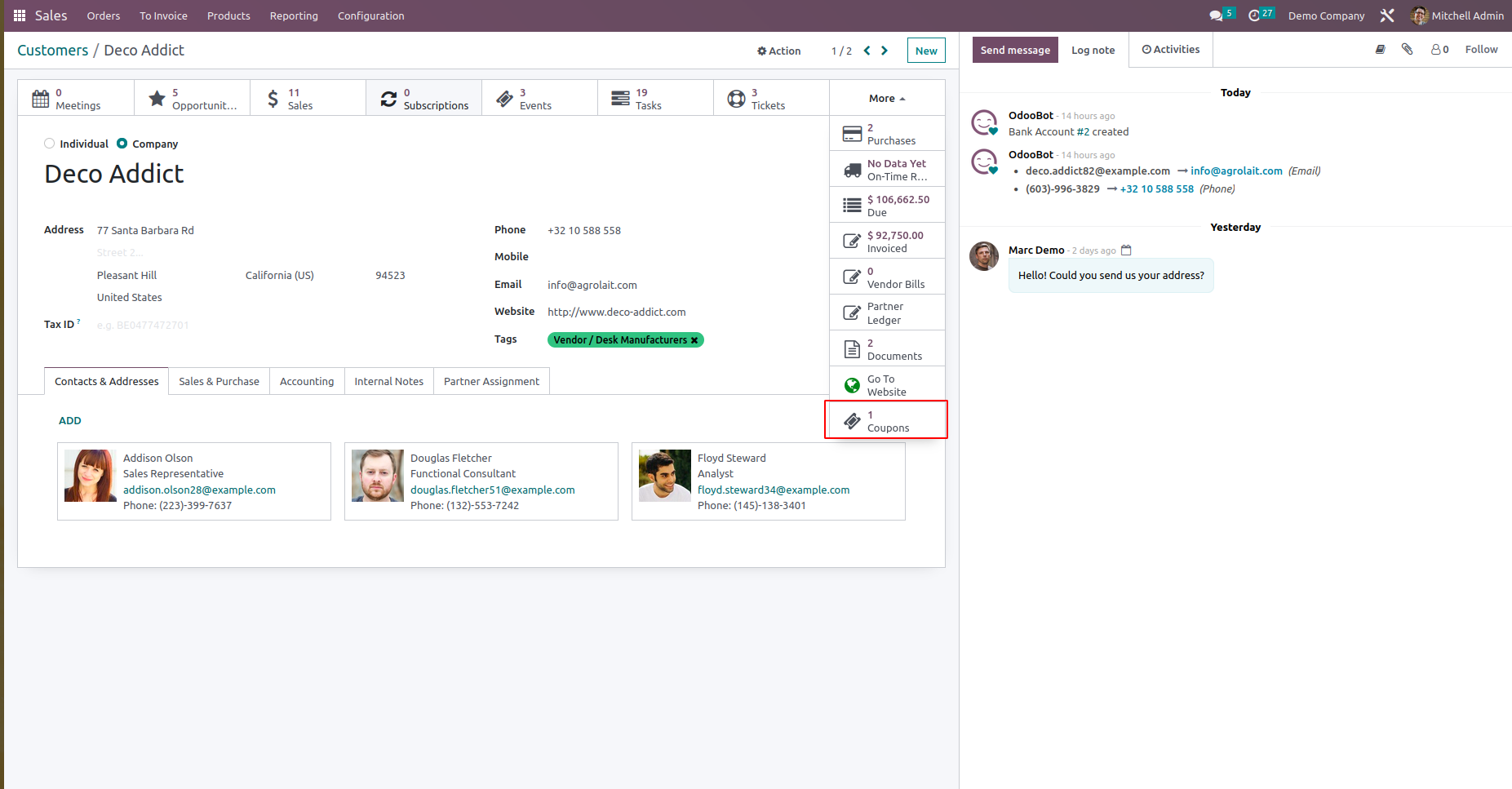Screen dimensions: 1512x789
Task: Open the To Invoice menu
Action: coord(163,16)
